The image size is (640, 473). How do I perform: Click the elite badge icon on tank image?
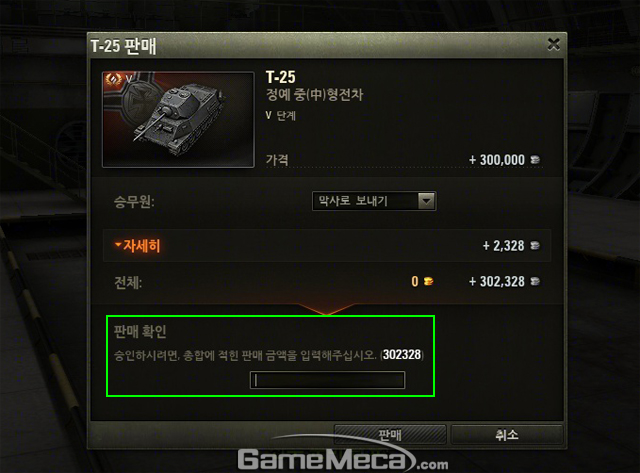(113, 78)
